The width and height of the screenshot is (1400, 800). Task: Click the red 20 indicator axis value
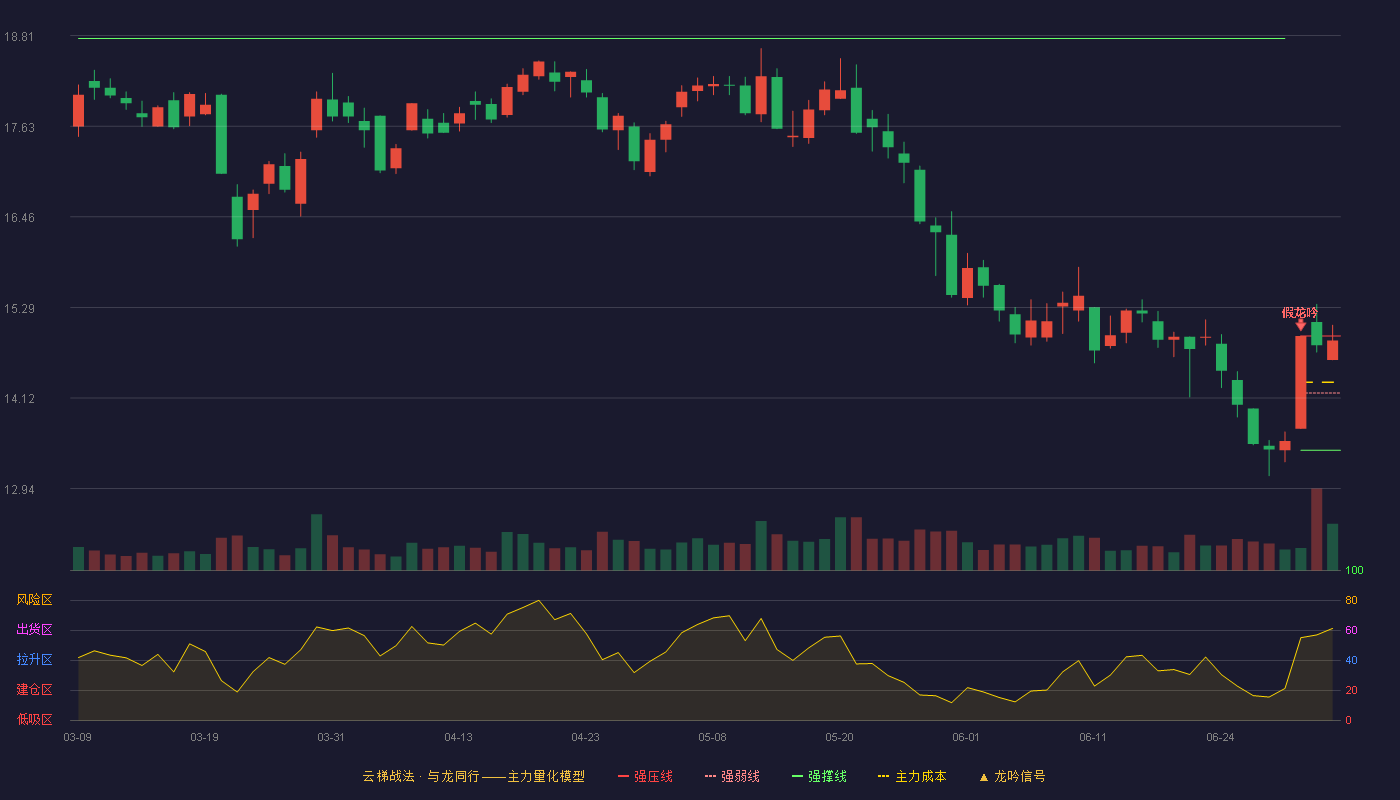coord(1351,690)
